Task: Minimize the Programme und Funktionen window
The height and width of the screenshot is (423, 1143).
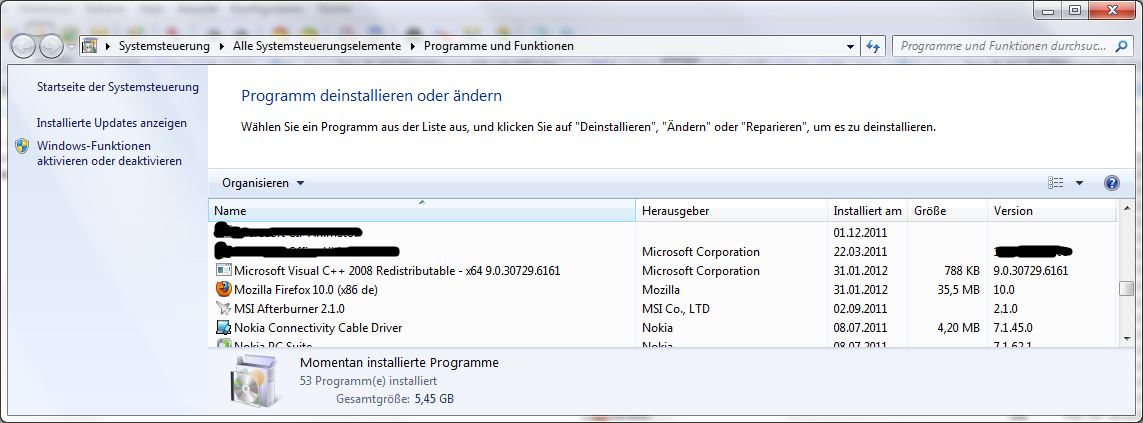Action: tap(1048, 9)
